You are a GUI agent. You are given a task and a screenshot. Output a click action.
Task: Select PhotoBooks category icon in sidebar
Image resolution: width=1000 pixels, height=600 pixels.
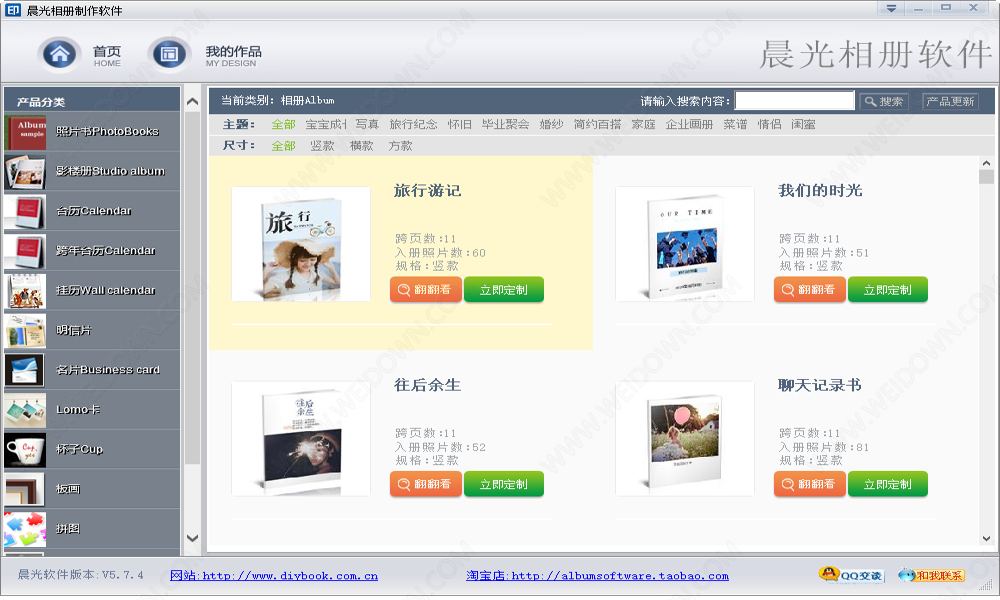(x=25, y=132)
